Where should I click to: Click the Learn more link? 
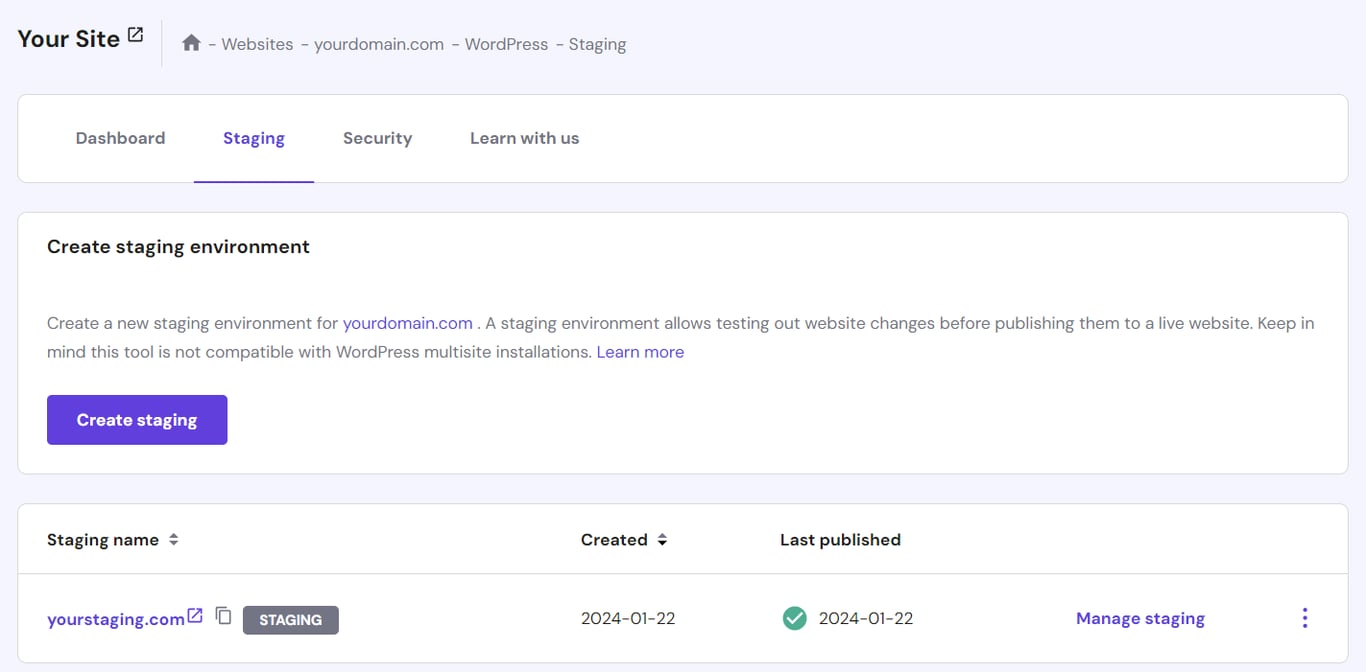click(640, 351)
